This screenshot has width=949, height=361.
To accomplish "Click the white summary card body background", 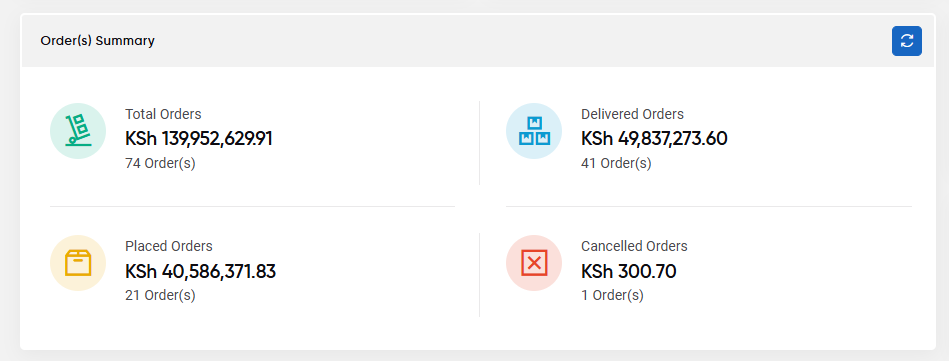I will [478, 208].
